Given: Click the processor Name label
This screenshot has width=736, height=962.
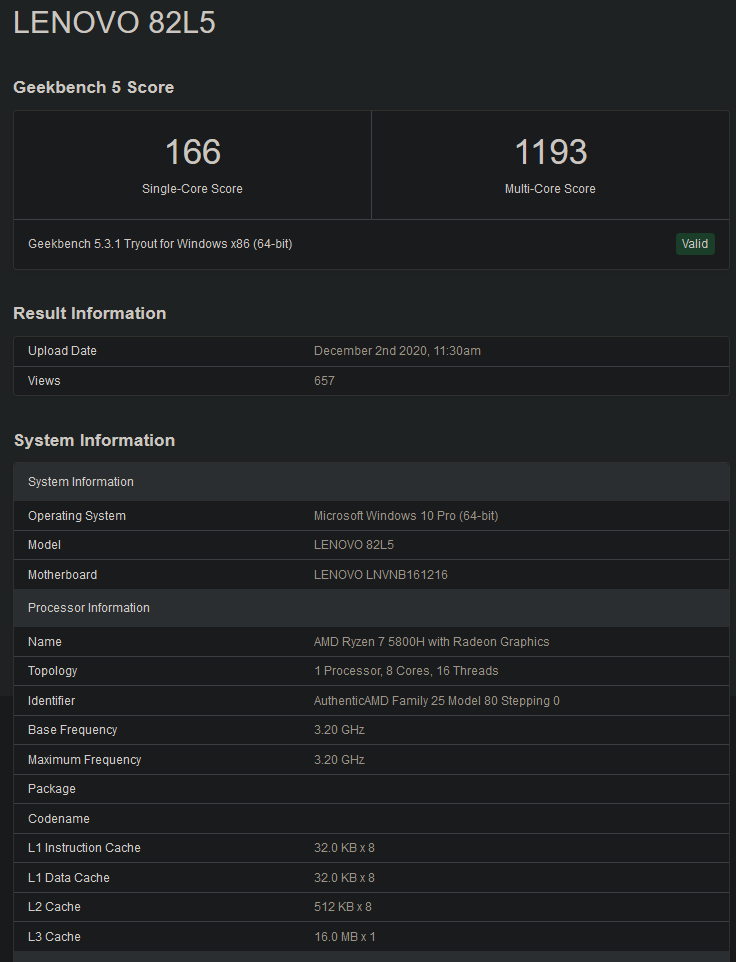Looking at the screenshot, I should coord(45,642).
